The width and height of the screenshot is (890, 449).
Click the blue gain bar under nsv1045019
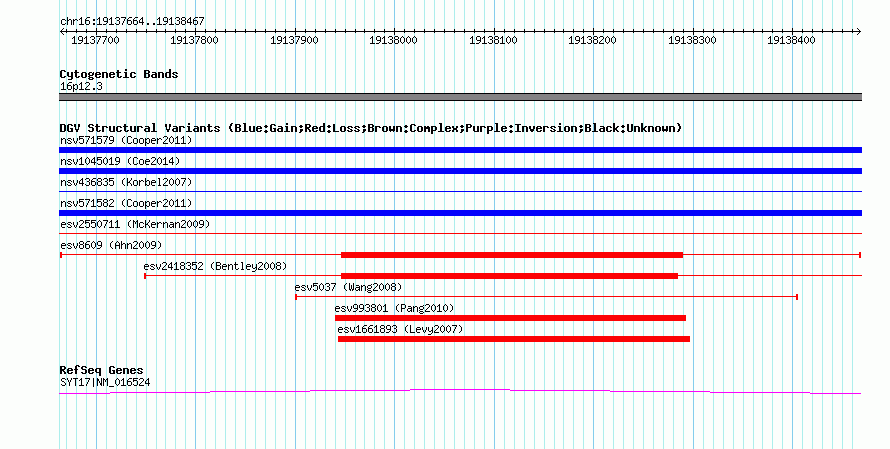pyautogui.click(x=460, y=171)
